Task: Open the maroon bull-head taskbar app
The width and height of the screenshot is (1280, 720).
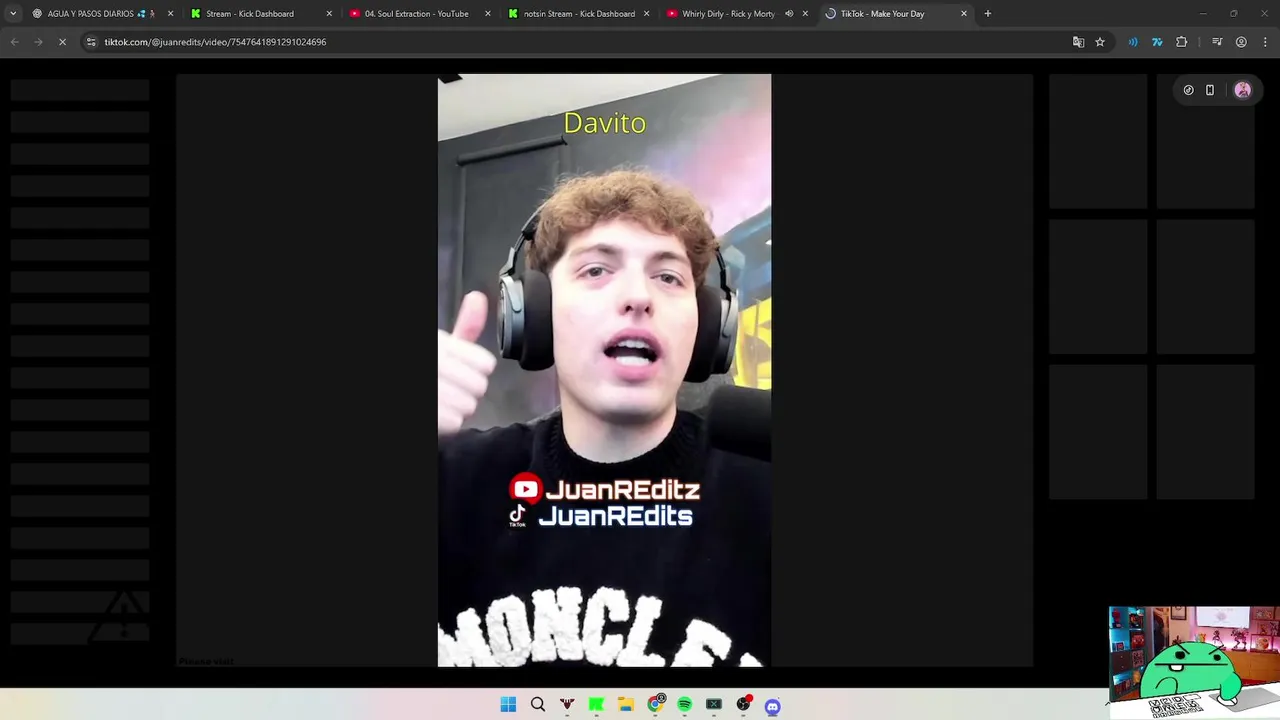Action: 567,705
